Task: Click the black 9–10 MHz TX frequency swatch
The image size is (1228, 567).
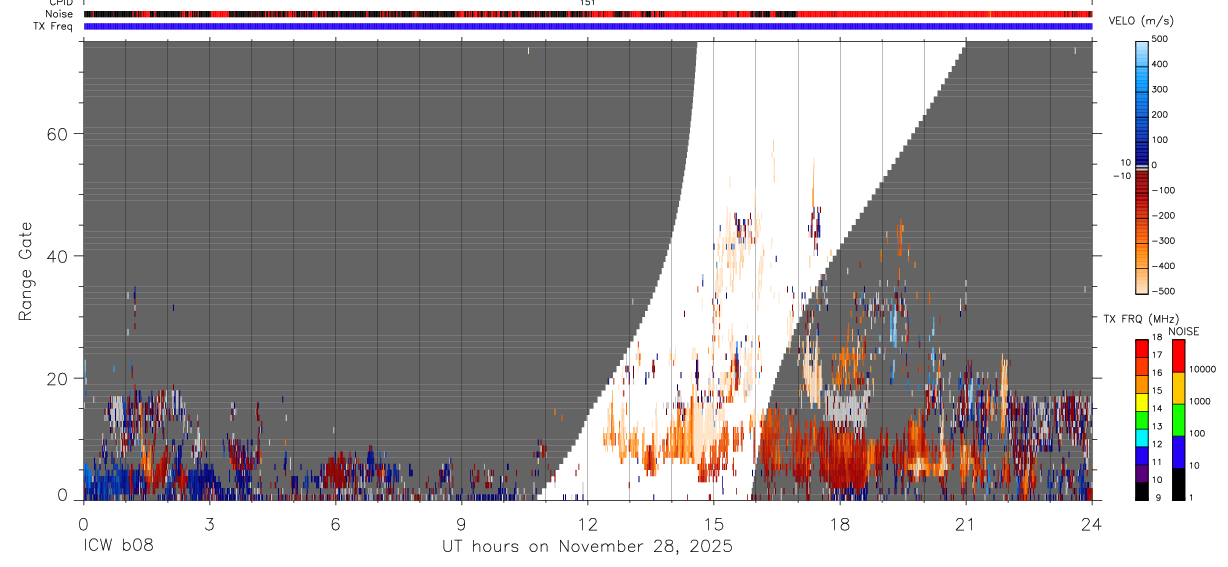Action: pyautogui.click(x=1142, y=490)
